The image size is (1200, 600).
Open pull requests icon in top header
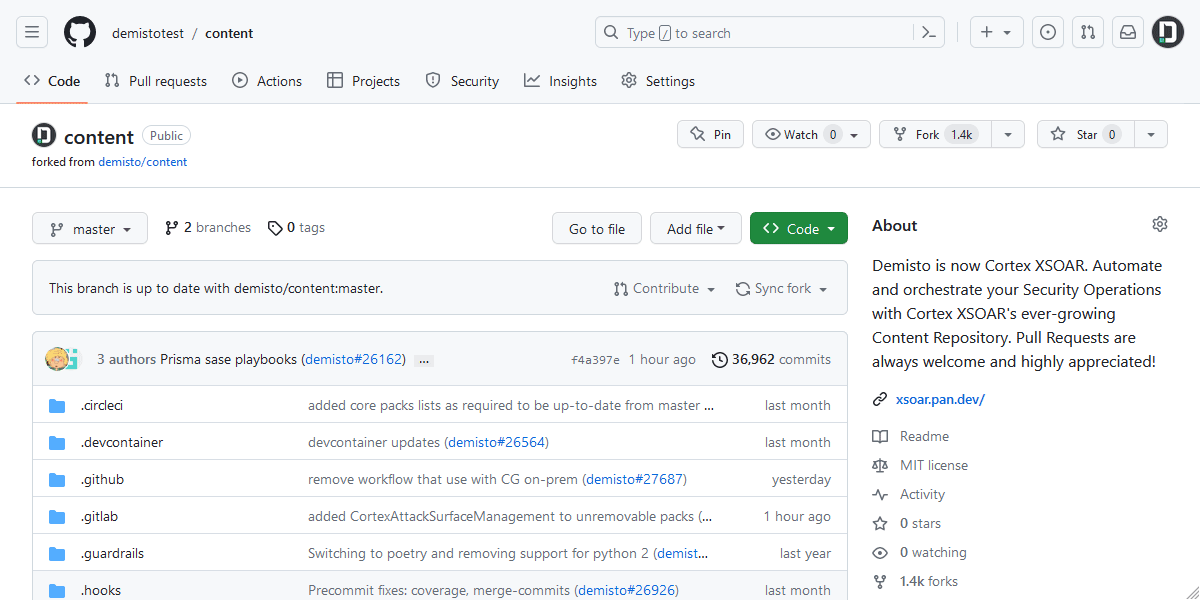pos(1088,33)
